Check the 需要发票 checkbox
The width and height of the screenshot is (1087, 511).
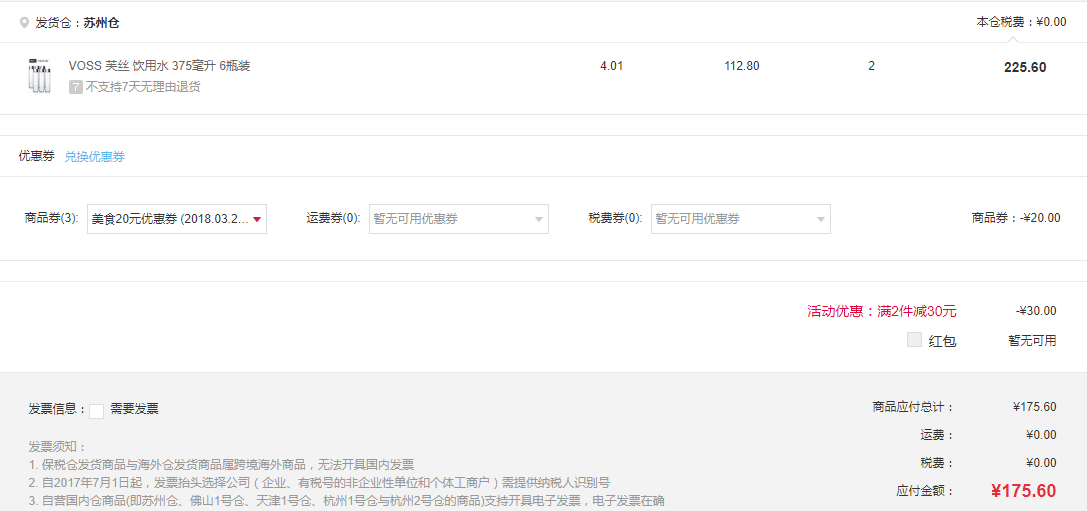[x=96, y=411]
